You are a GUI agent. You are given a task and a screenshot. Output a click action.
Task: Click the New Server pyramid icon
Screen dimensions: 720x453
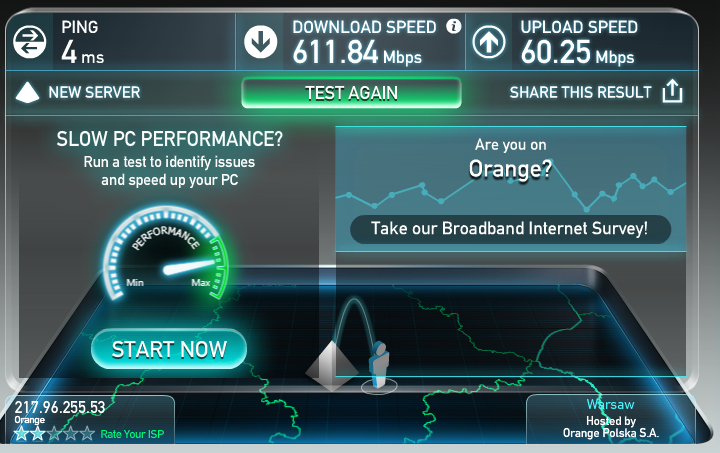[28, 93]
